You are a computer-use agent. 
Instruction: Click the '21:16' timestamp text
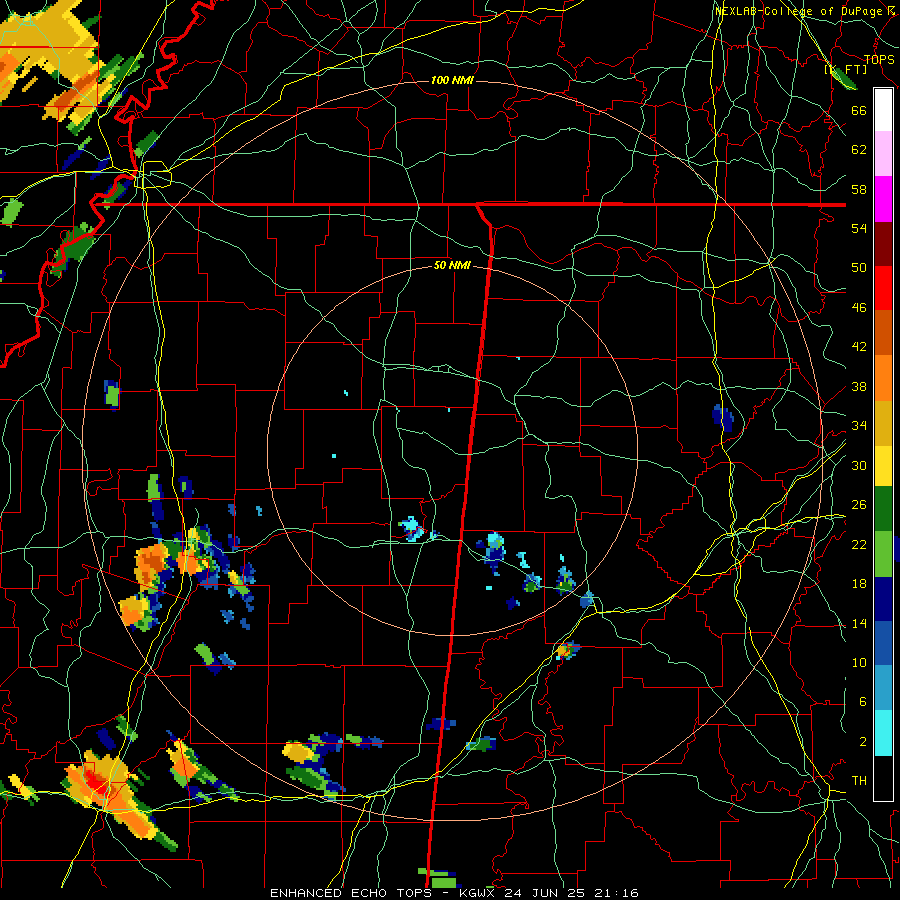pyautogui.click(x=617, y=893)
